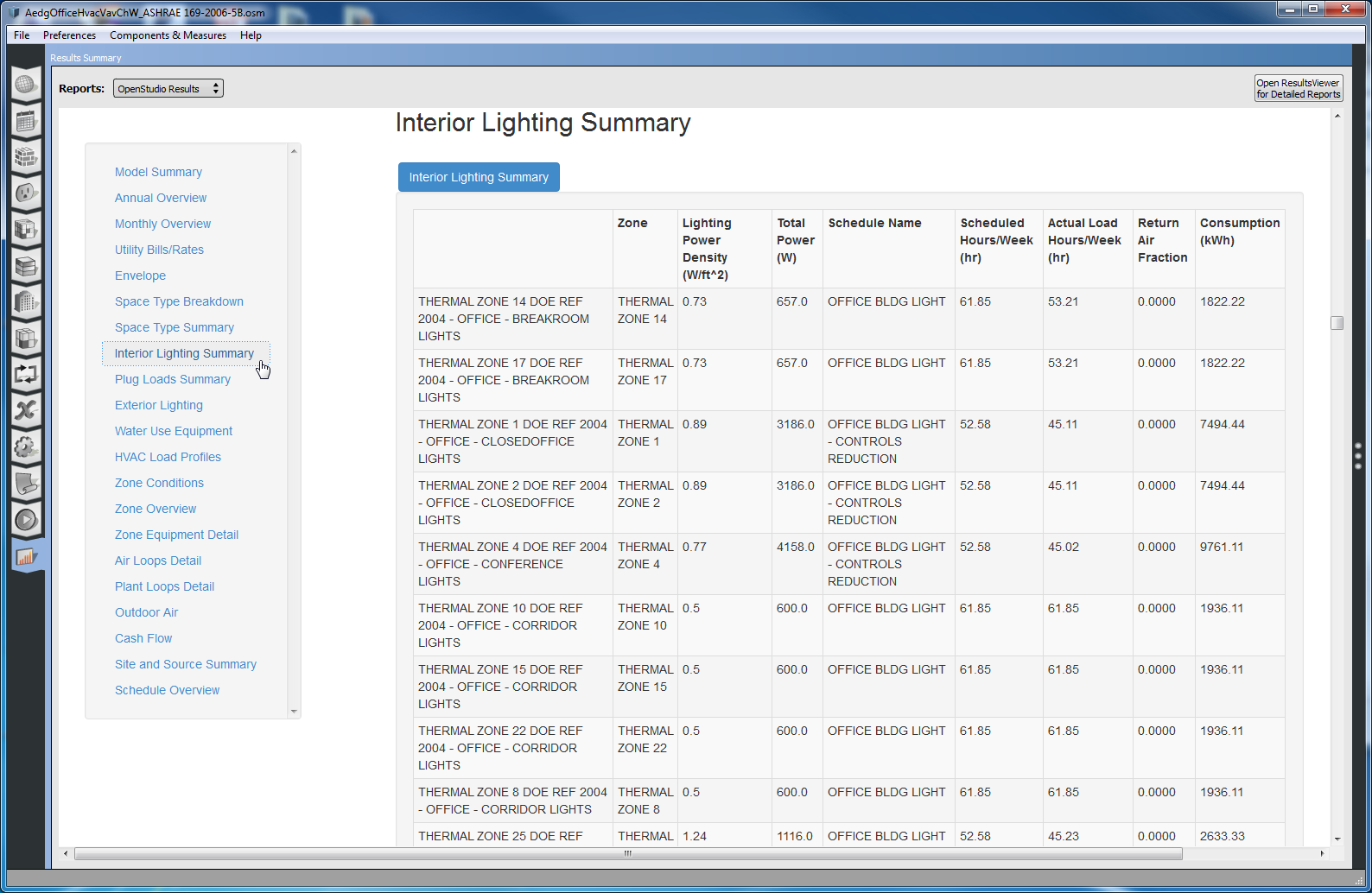
Task: Open the Geometry tab (stacked floors icon)
Action: point(26,265)
